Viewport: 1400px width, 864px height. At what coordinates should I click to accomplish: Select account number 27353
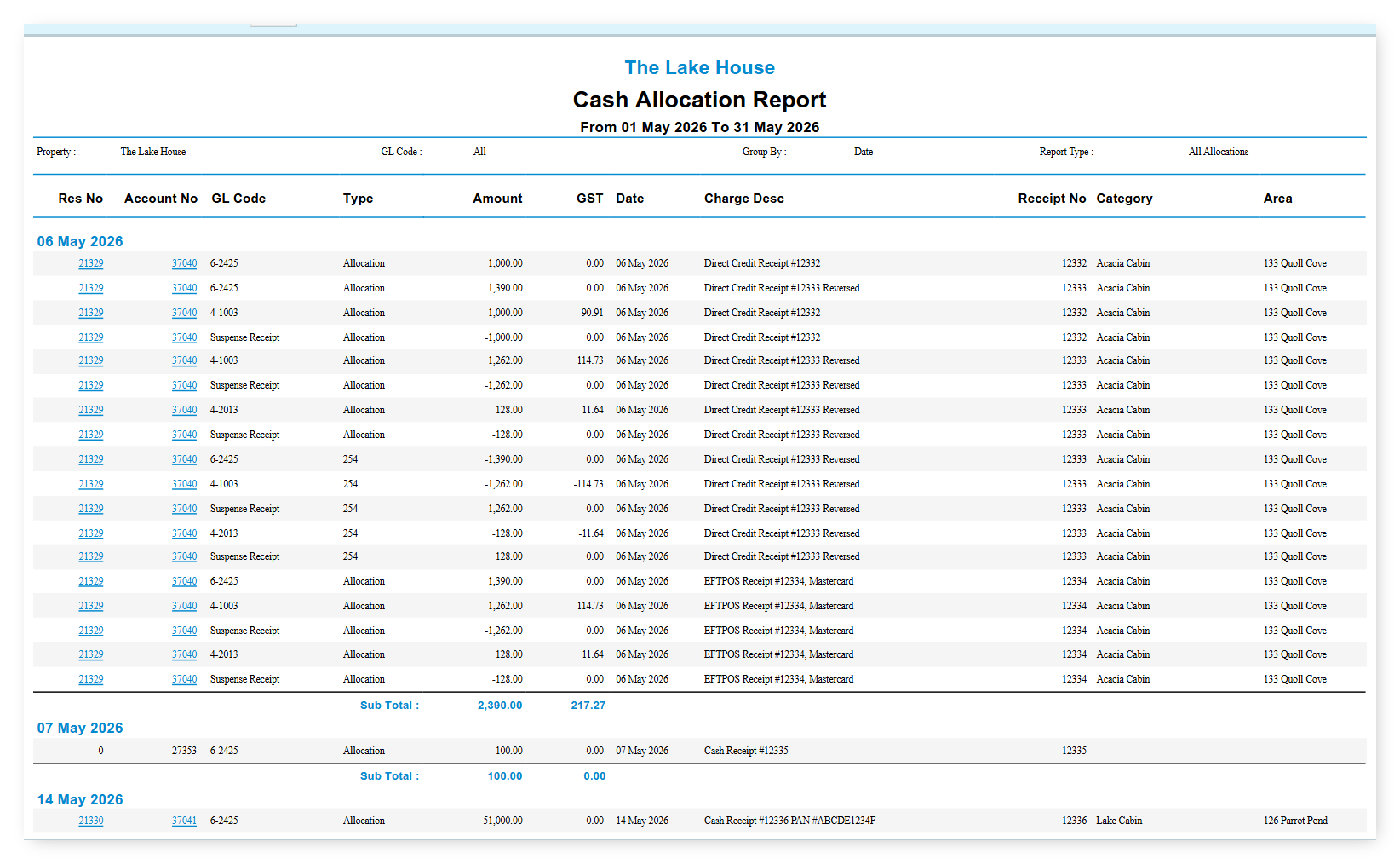[184, 751]
